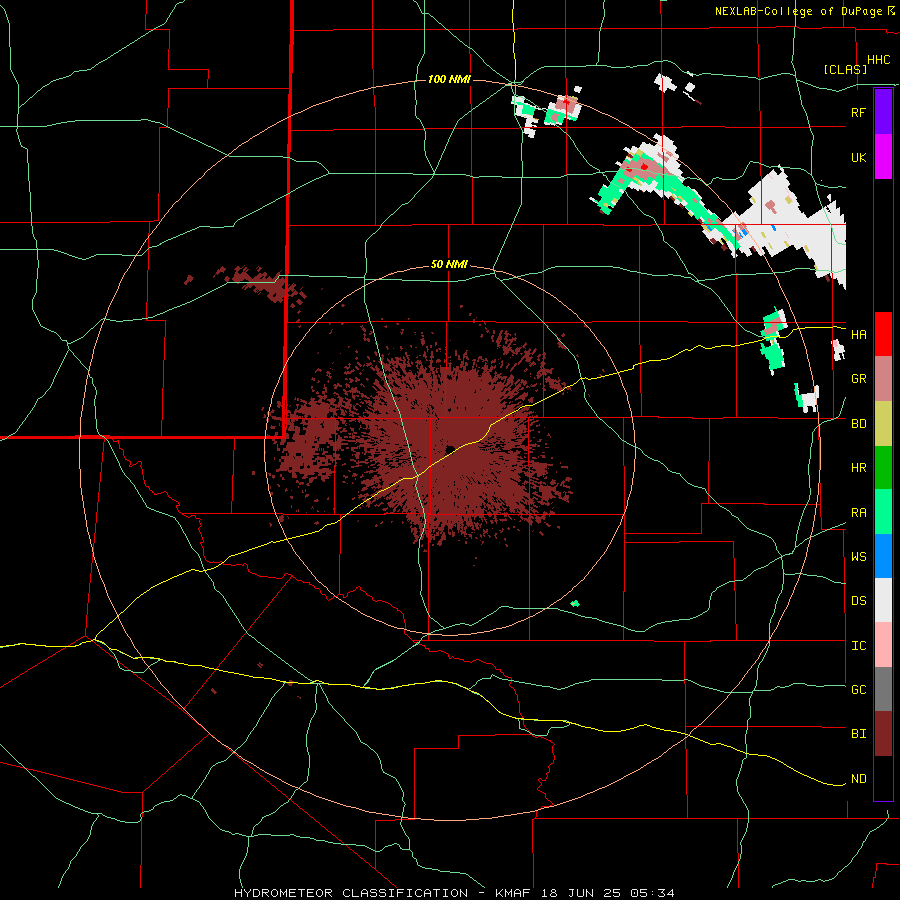
Task: Click the NEXLAB-College of DuPage credit text
Action: (x=799, y=11)
